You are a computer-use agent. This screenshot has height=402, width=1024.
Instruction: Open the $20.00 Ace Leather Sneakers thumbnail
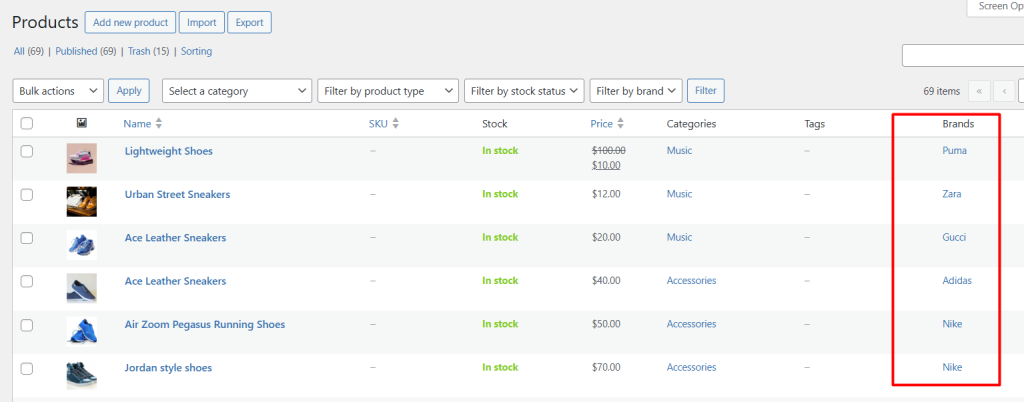(82, 245)
